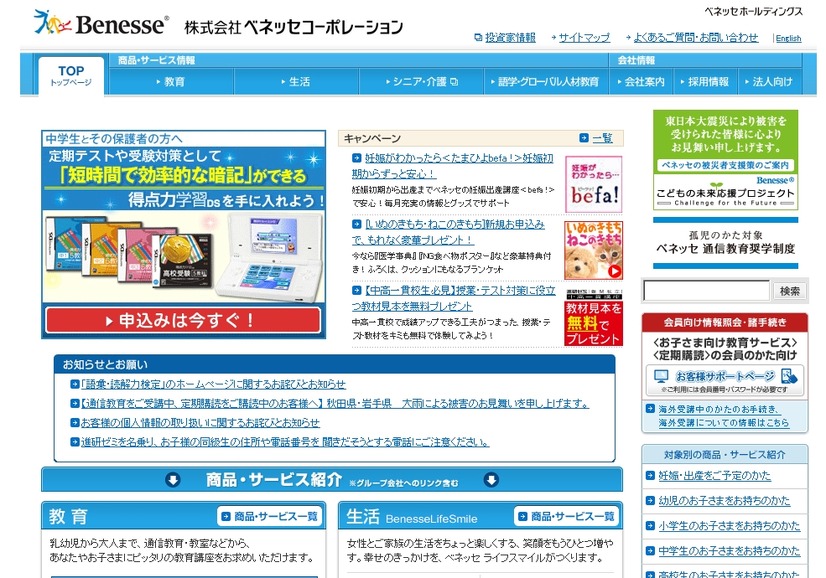This screenshot has height=578, width=826.
Task: Open the 教育 navigation menu item
Action: click(x=171, y=82)
